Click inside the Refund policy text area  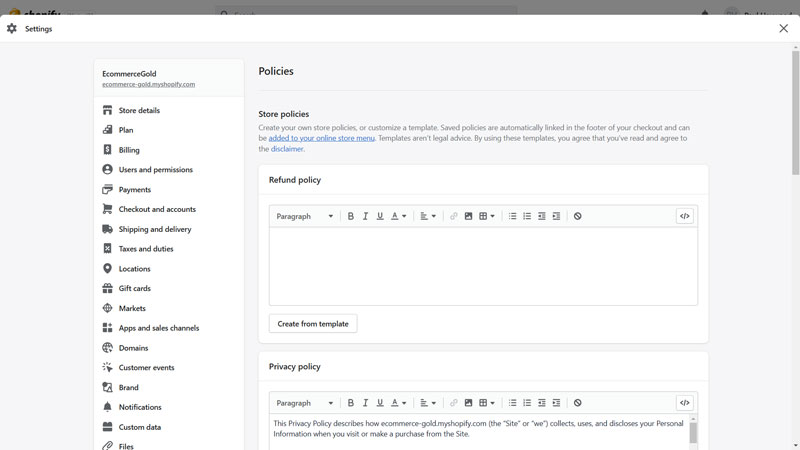[x=483, y=266]
